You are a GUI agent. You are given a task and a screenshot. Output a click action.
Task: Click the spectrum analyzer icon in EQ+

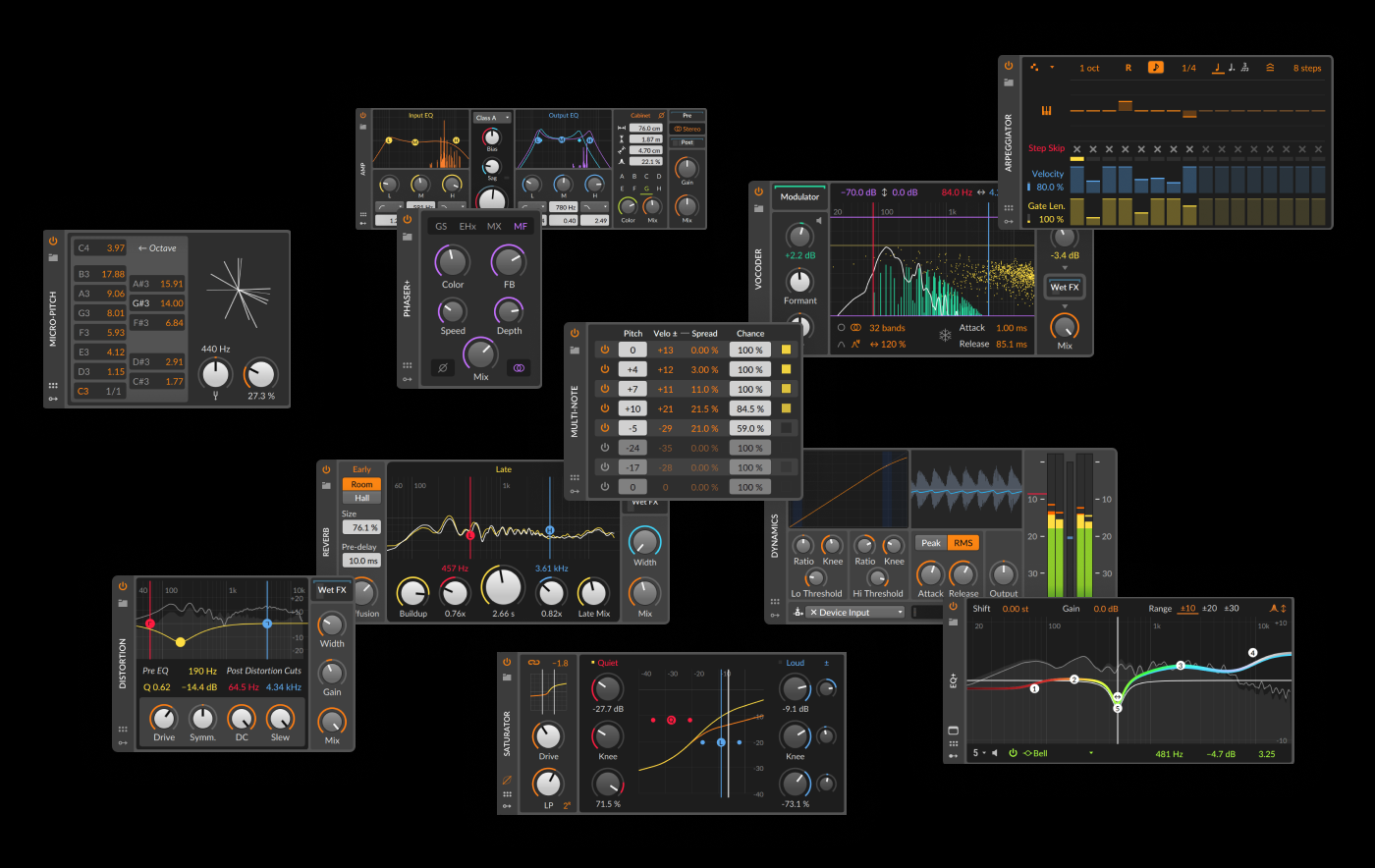click(x=1272, y=609)
